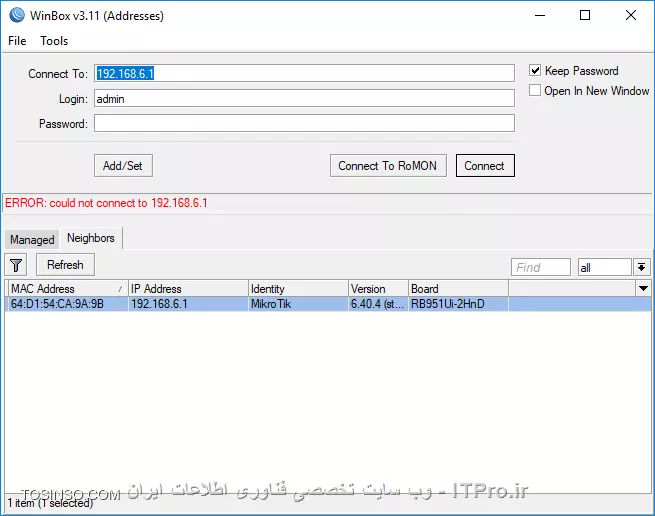Viewport: 655px width, 516px height.
Task: Click the Version column header
Action: [x=378, y=288]
